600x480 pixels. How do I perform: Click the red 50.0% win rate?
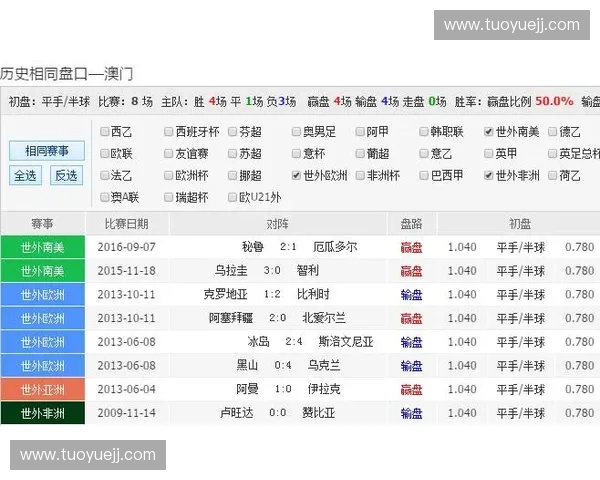(554, 101)
